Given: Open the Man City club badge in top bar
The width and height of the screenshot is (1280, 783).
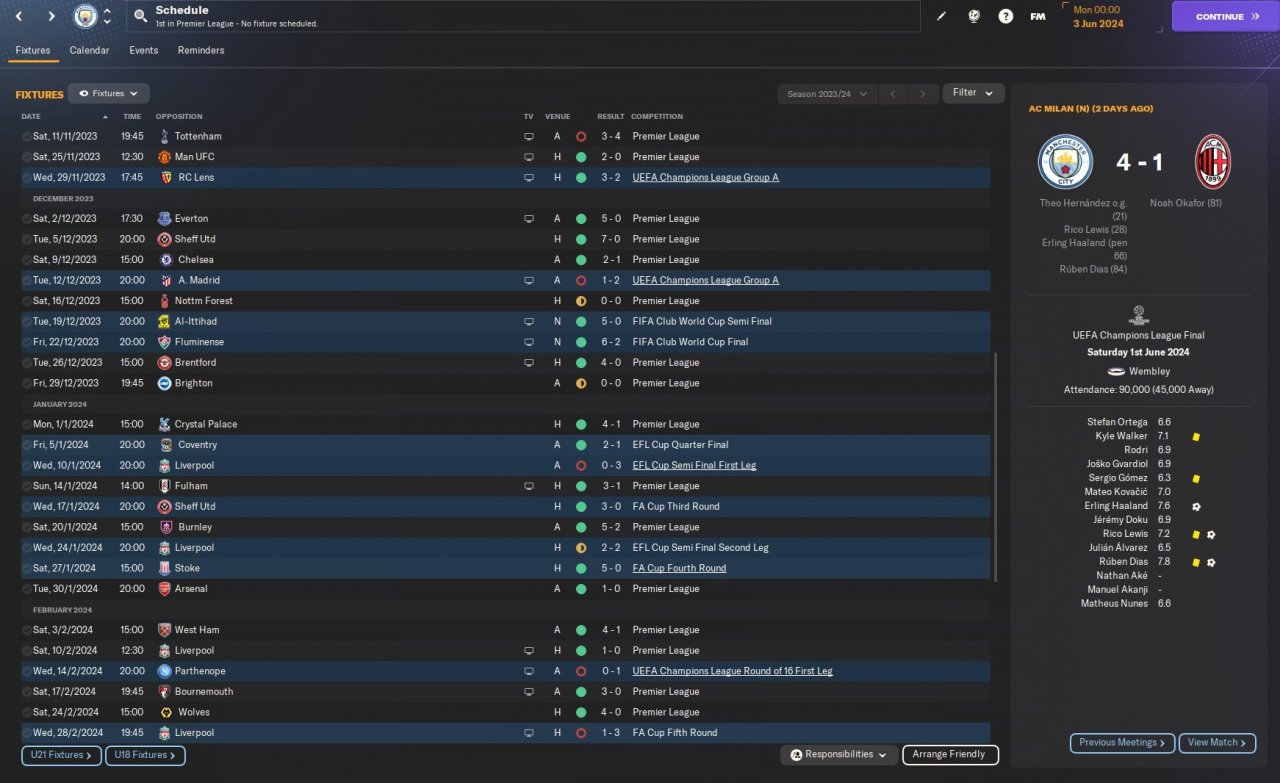Looking at the screenshot, I should coord(85,16).
